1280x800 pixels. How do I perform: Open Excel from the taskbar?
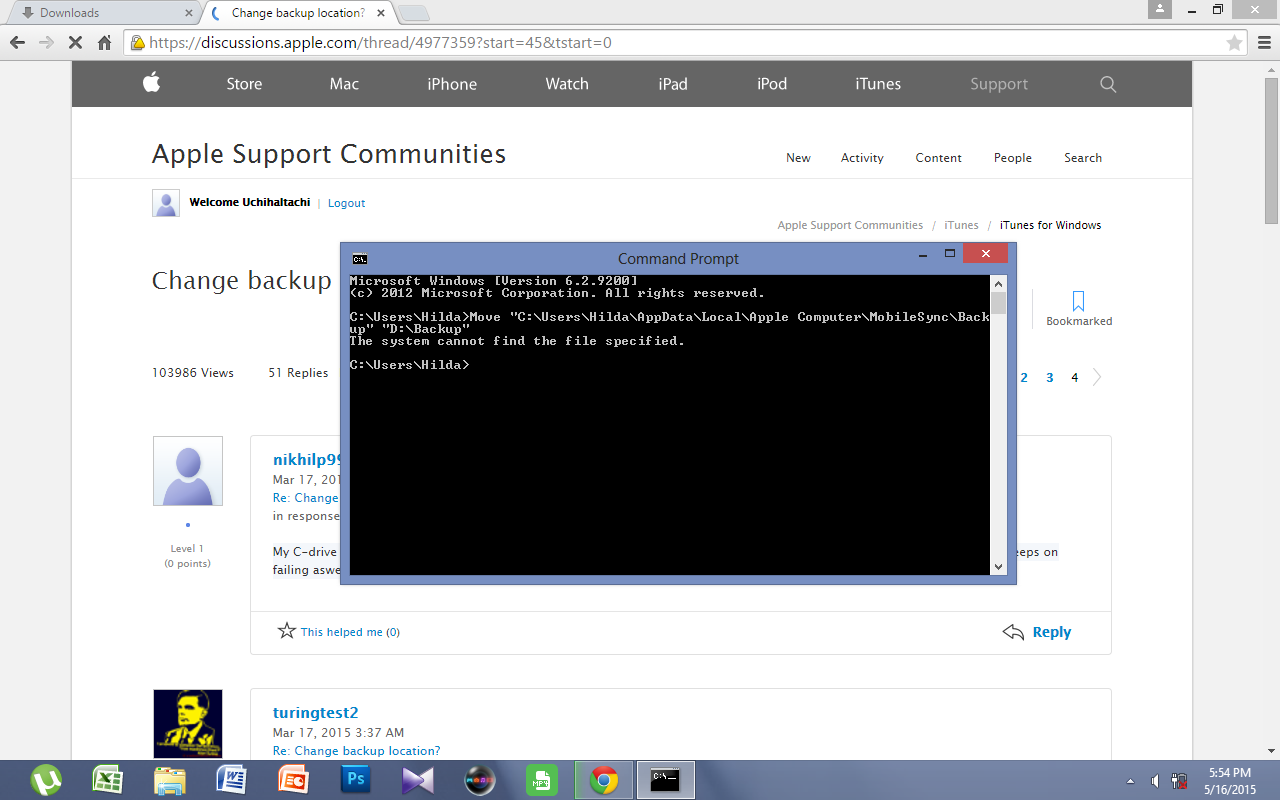click(x=108, y=780)
